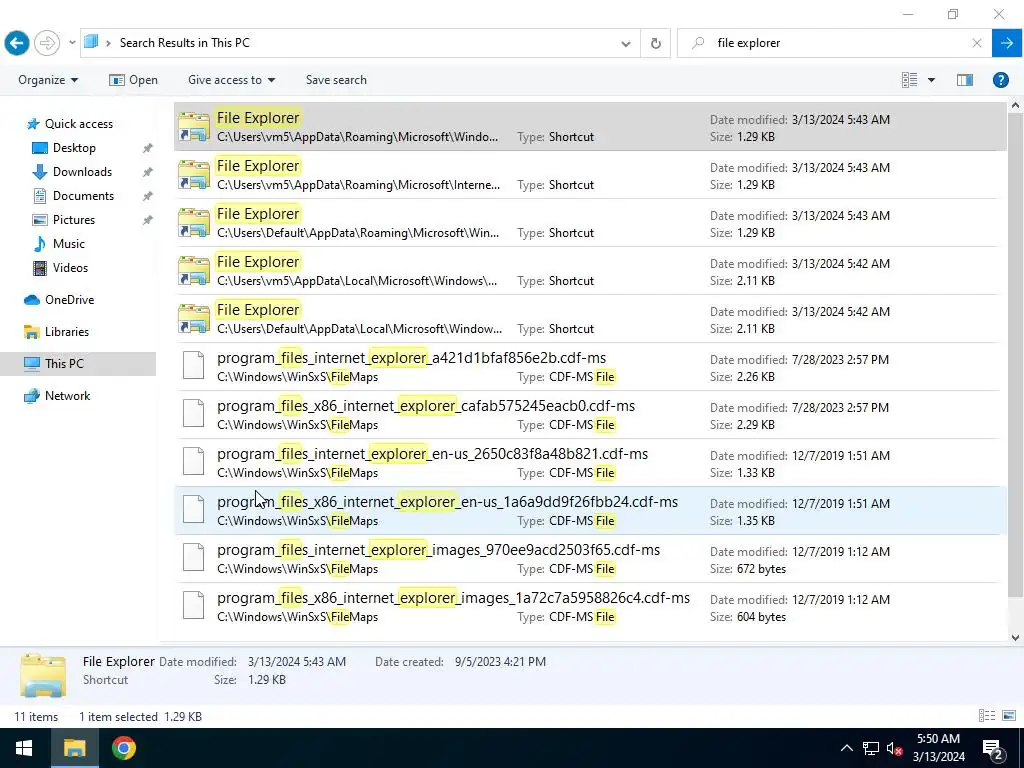
Task: Click 'Search Results in This PC' address text
Action: click(x=184, y=43)
